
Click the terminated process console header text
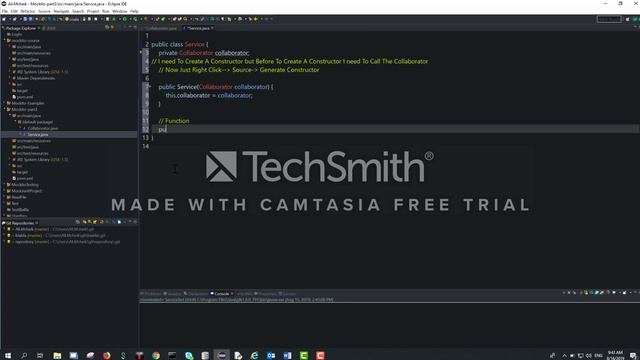click(236, 300)
